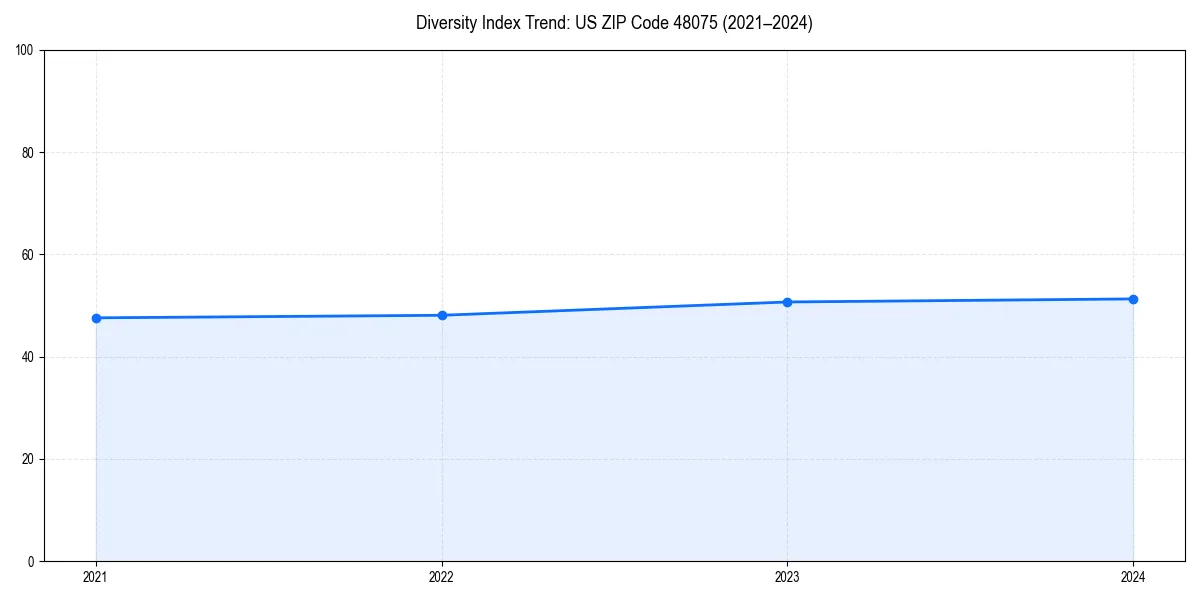Select the 2024 data point marker
The height and width of the screenshot is (600, 1200).
tap(1133, 298)
